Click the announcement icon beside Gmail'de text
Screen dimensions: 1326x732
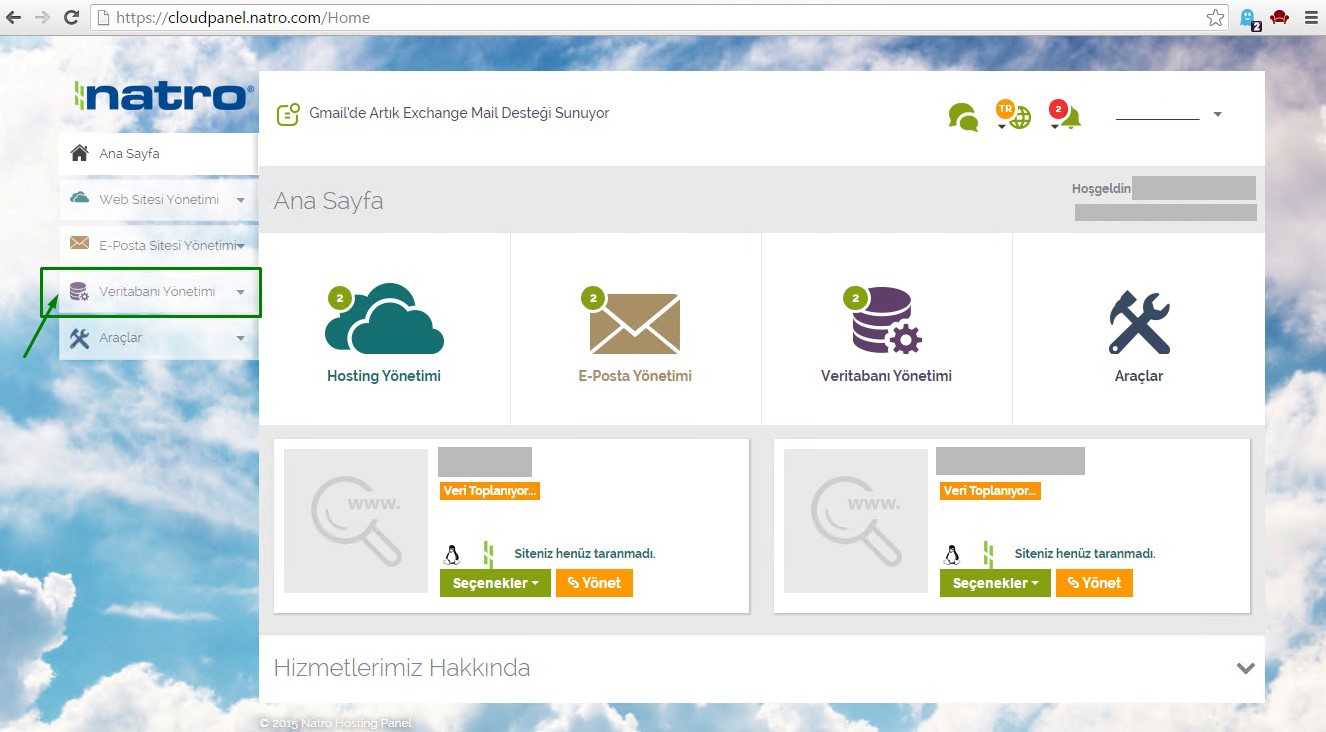point(288,114)
